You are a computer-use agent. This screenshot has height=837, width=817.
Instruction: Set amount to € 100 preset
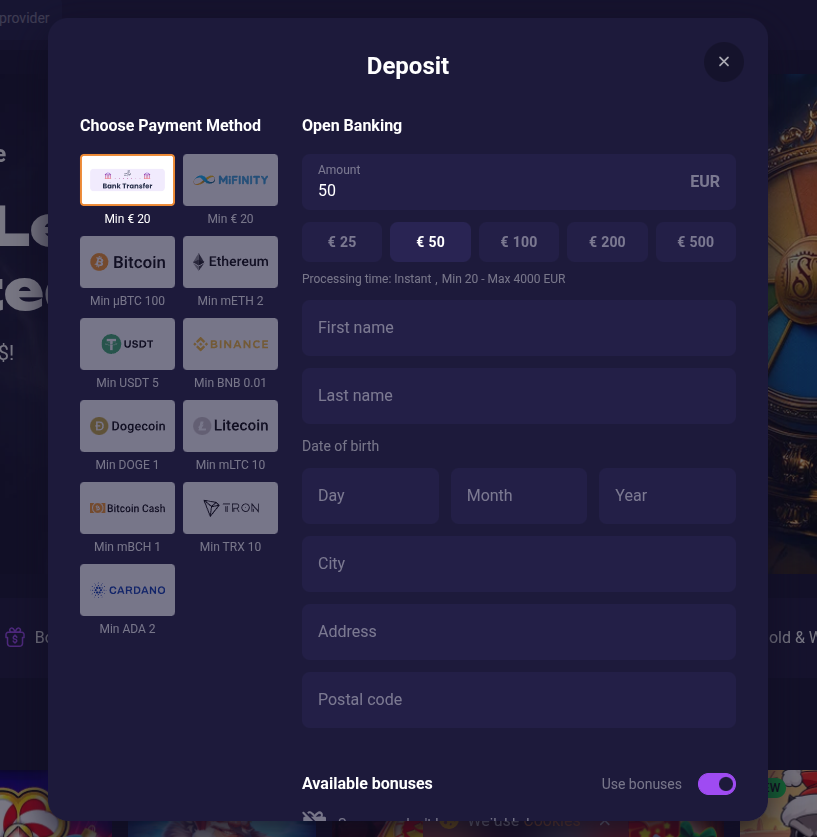[x=519, y=242]
